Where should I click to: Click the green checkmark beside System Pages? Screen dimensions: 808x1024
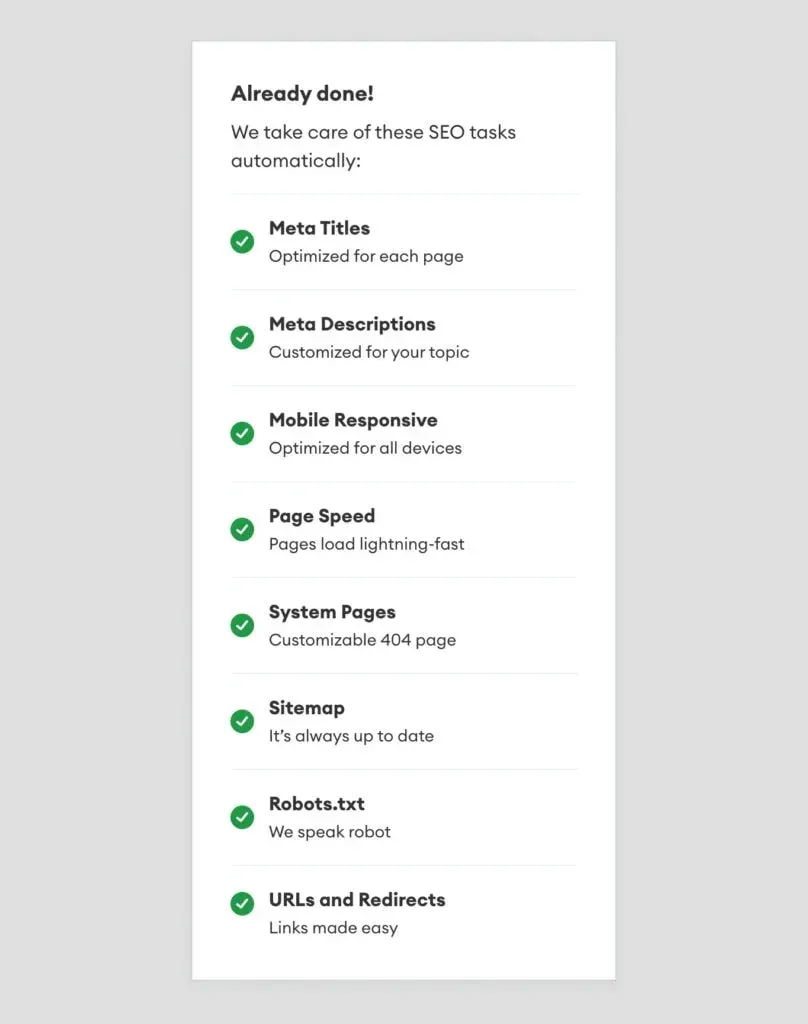click(x=242, y=625)
